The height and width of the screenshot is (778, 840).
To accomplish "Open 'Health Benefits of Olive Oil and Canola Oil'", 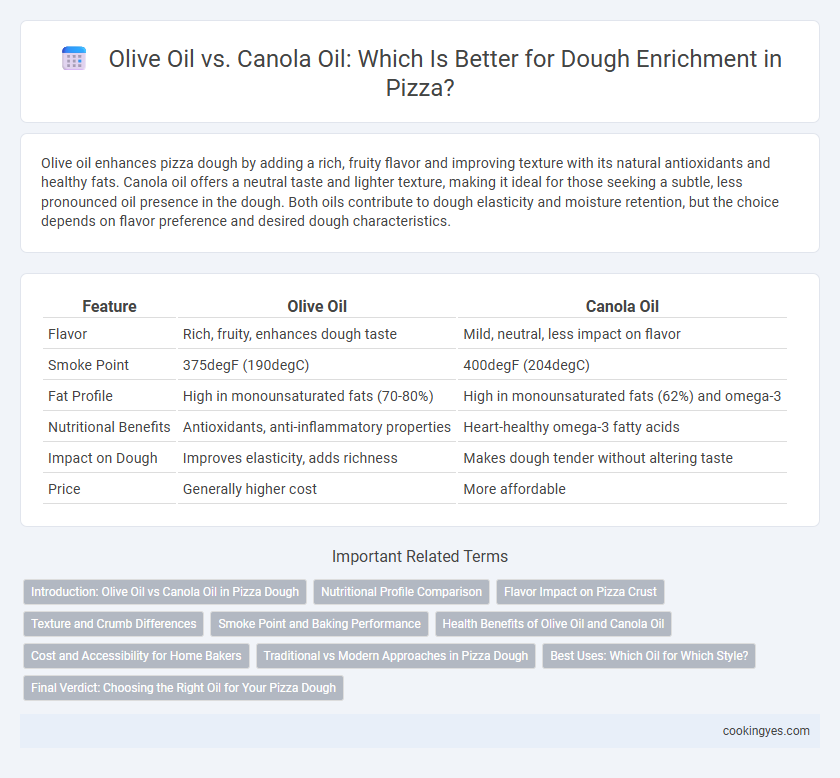I will [x=553, y=624].
